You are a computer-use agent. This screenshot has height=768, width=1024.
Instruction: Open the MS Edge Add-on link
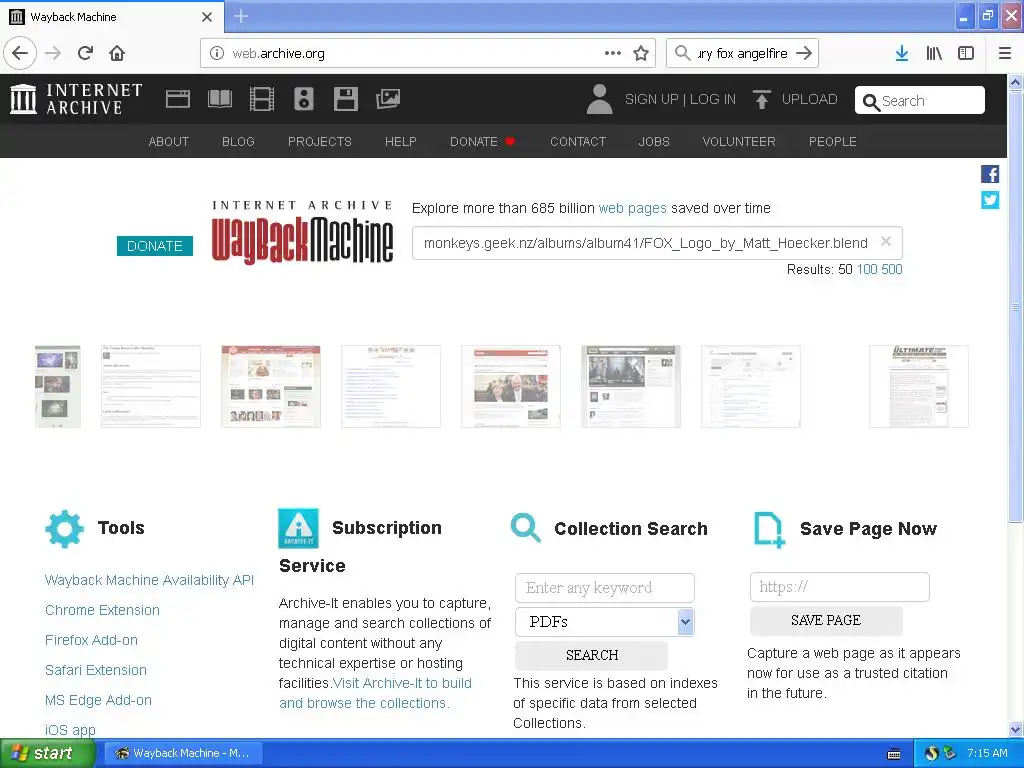click(x=99, y=700)
